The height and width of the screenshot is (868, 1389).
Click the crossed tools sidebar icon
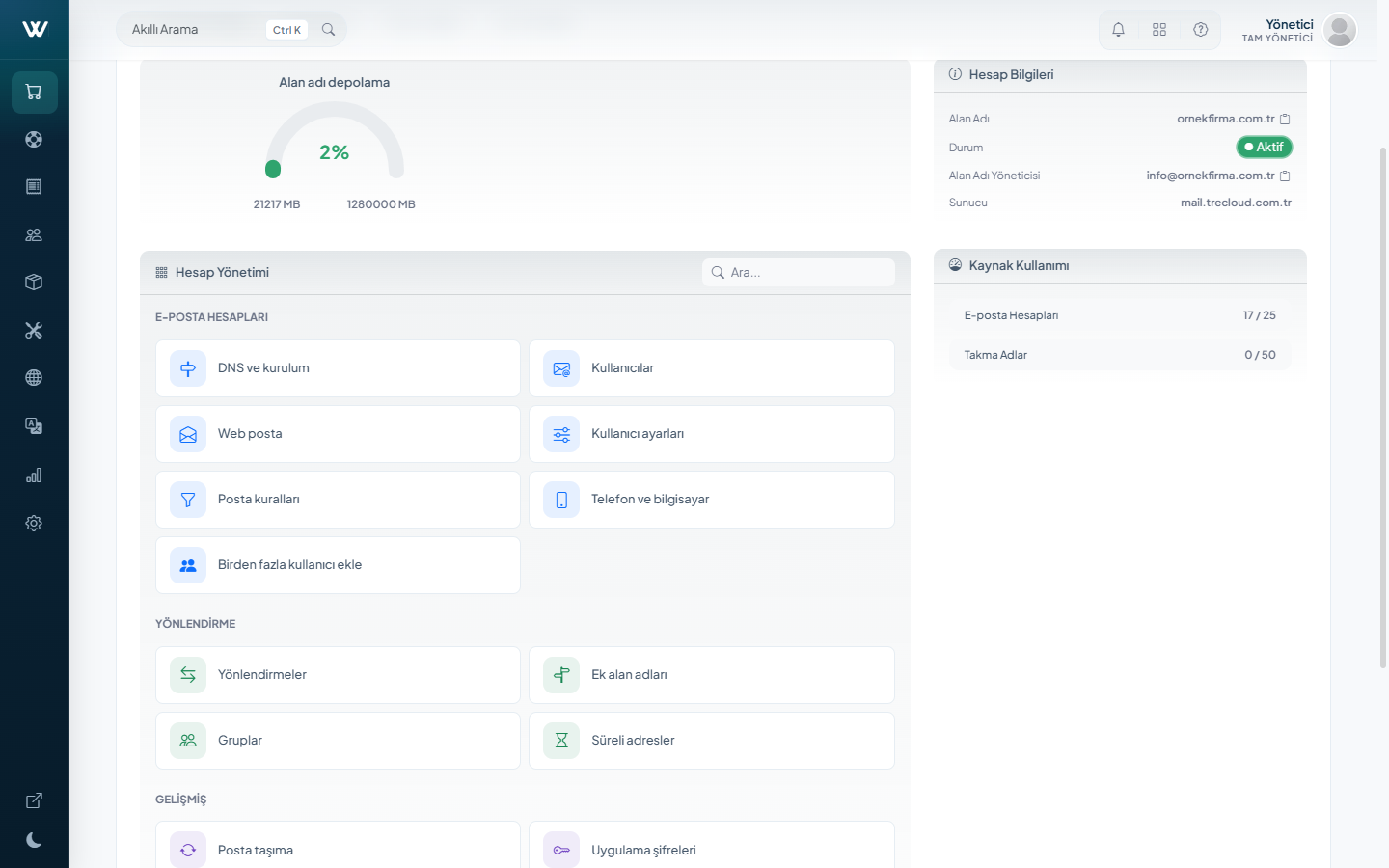[x=34, y=330]
